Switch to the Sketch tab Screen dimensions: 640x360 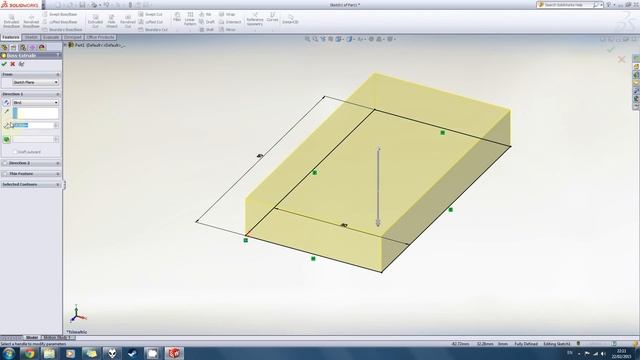click(x=31, y=37)
